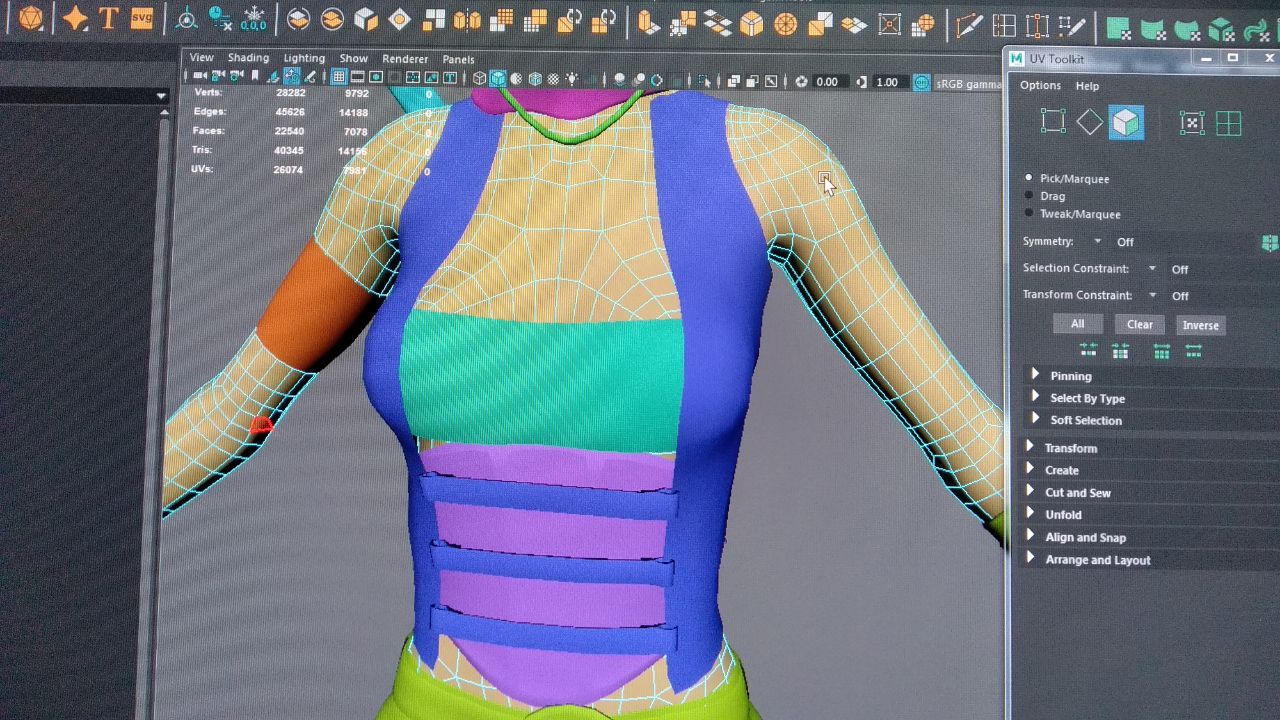
Task: Select the Type text tool icon
Action: pyautogui.click(x=108, y=18)
